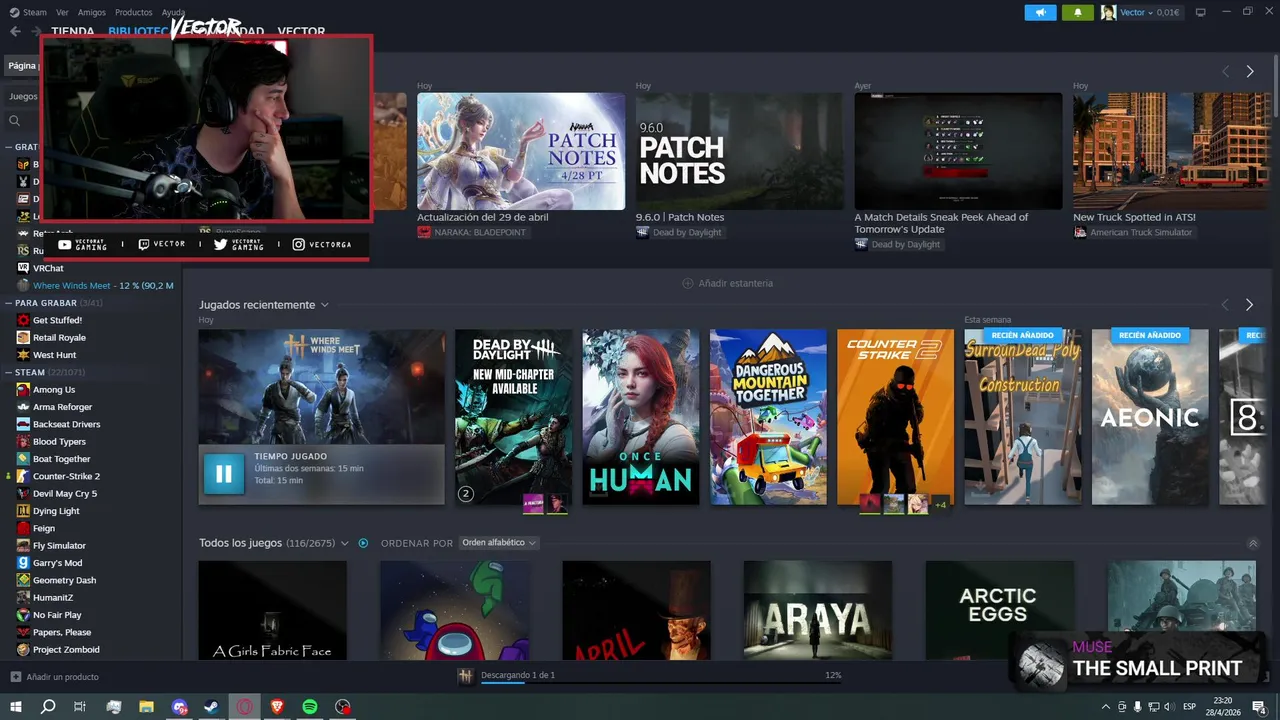This screenshot has height=720, width=1280.
Task: Show next news items with the right arrow
Action: click(1249, 71)
